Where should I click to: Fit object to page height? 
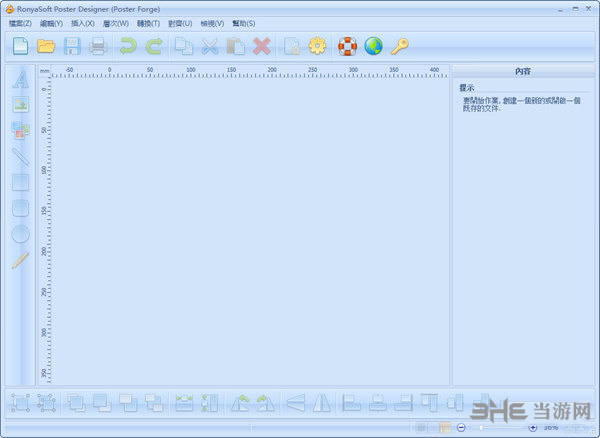click(x=210, y=403)
